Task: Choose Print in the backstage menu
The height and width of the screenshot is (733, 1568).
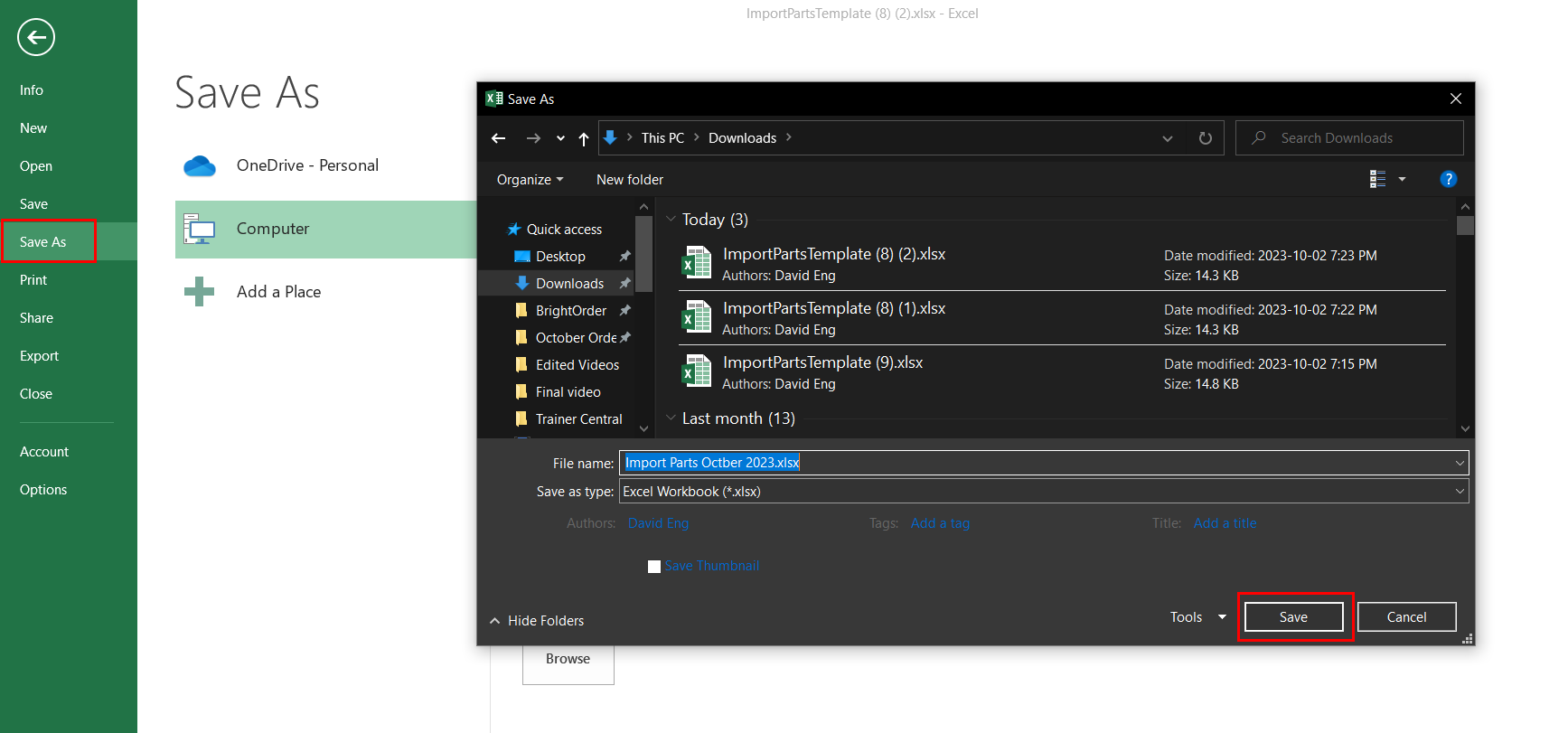Action: 33,280
